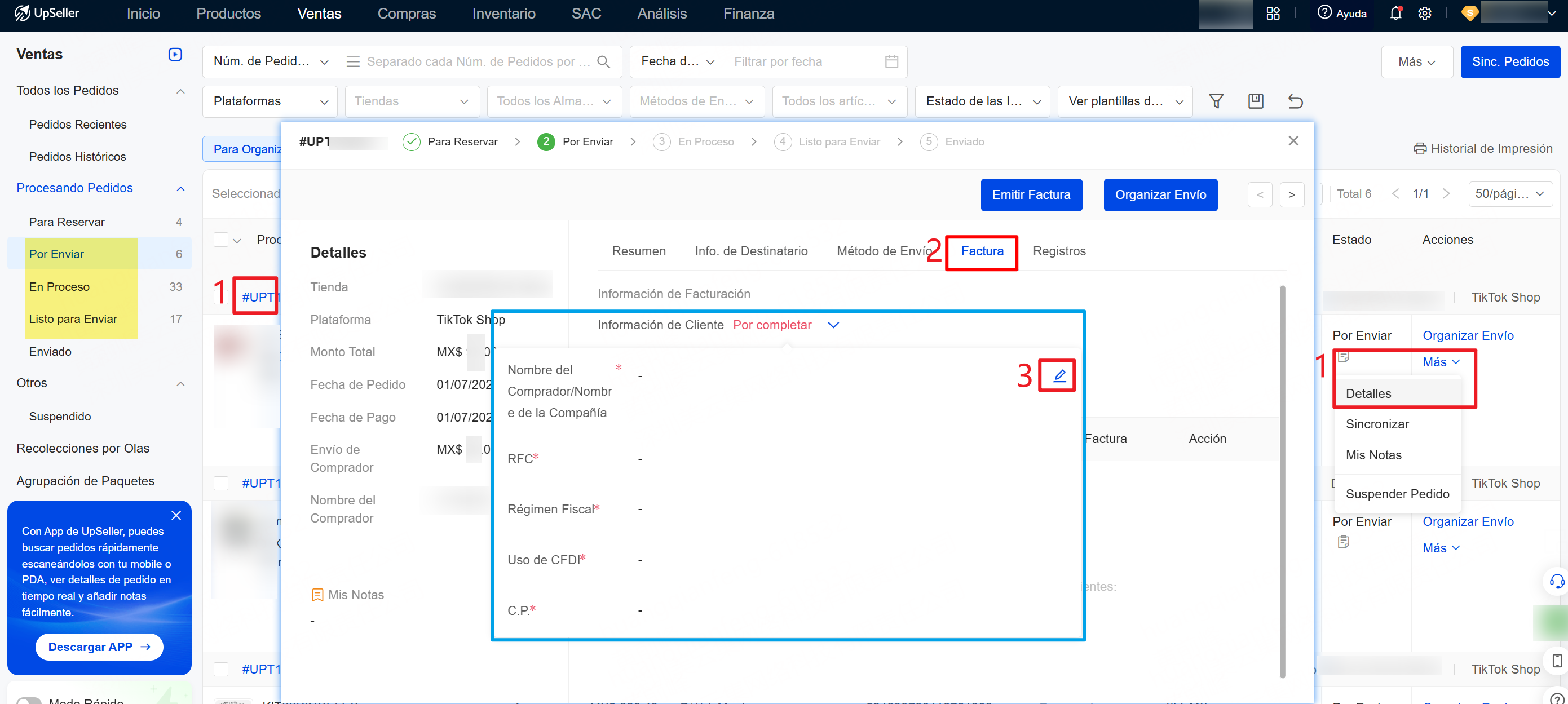This screenshot has height=704, width=1568.
Task: Click the Emitir Factura button
Action: coord(1031,194)
